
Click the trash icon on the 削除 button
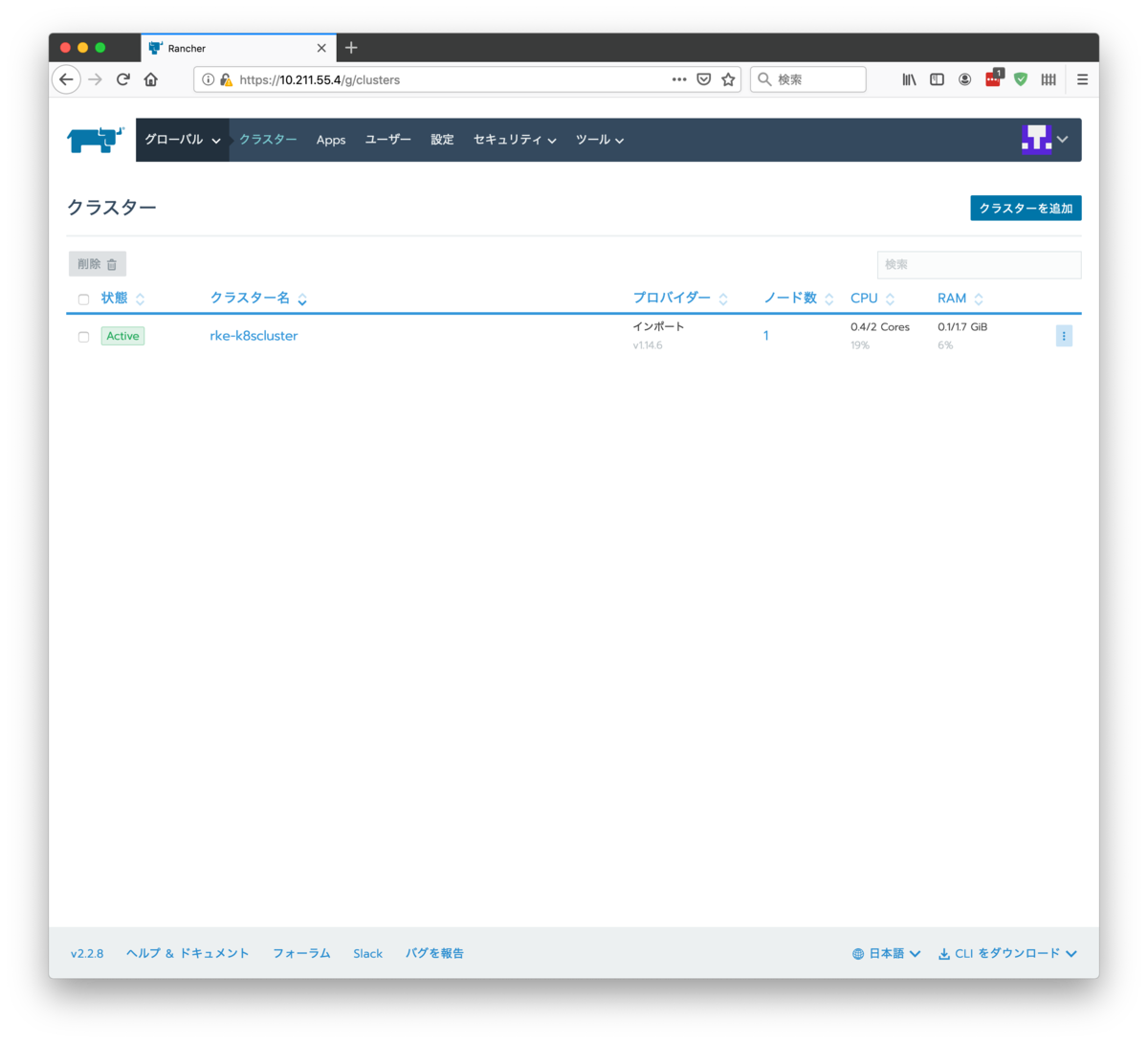[x=112, y=264]
